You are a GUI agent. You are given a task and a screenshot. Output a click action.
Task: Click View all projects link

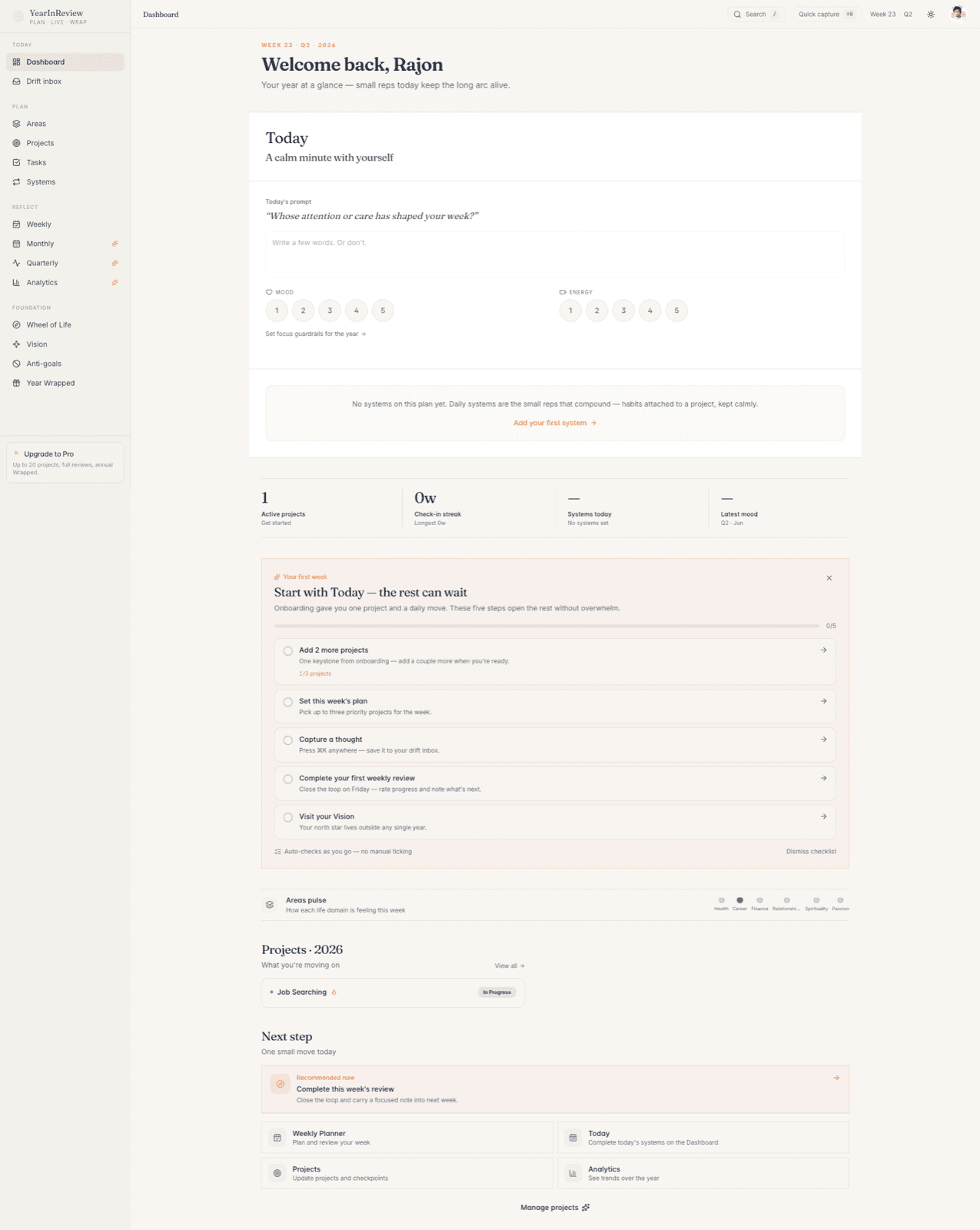[510, 966]
